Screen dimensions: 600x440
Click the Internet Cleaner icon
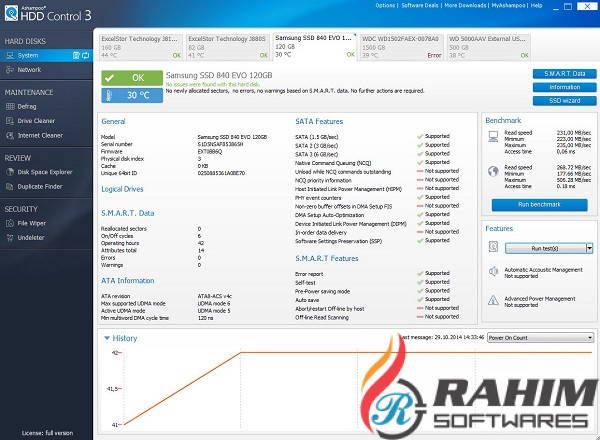click(x=10, y=135)
